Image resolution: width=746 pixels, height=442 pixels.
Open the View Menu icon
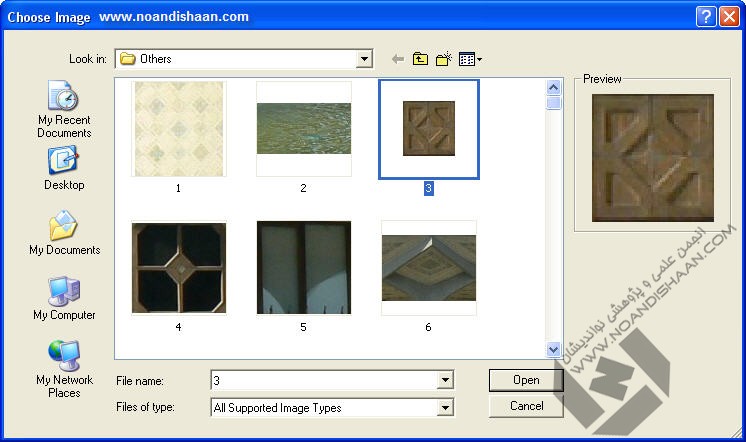point(470,59)
